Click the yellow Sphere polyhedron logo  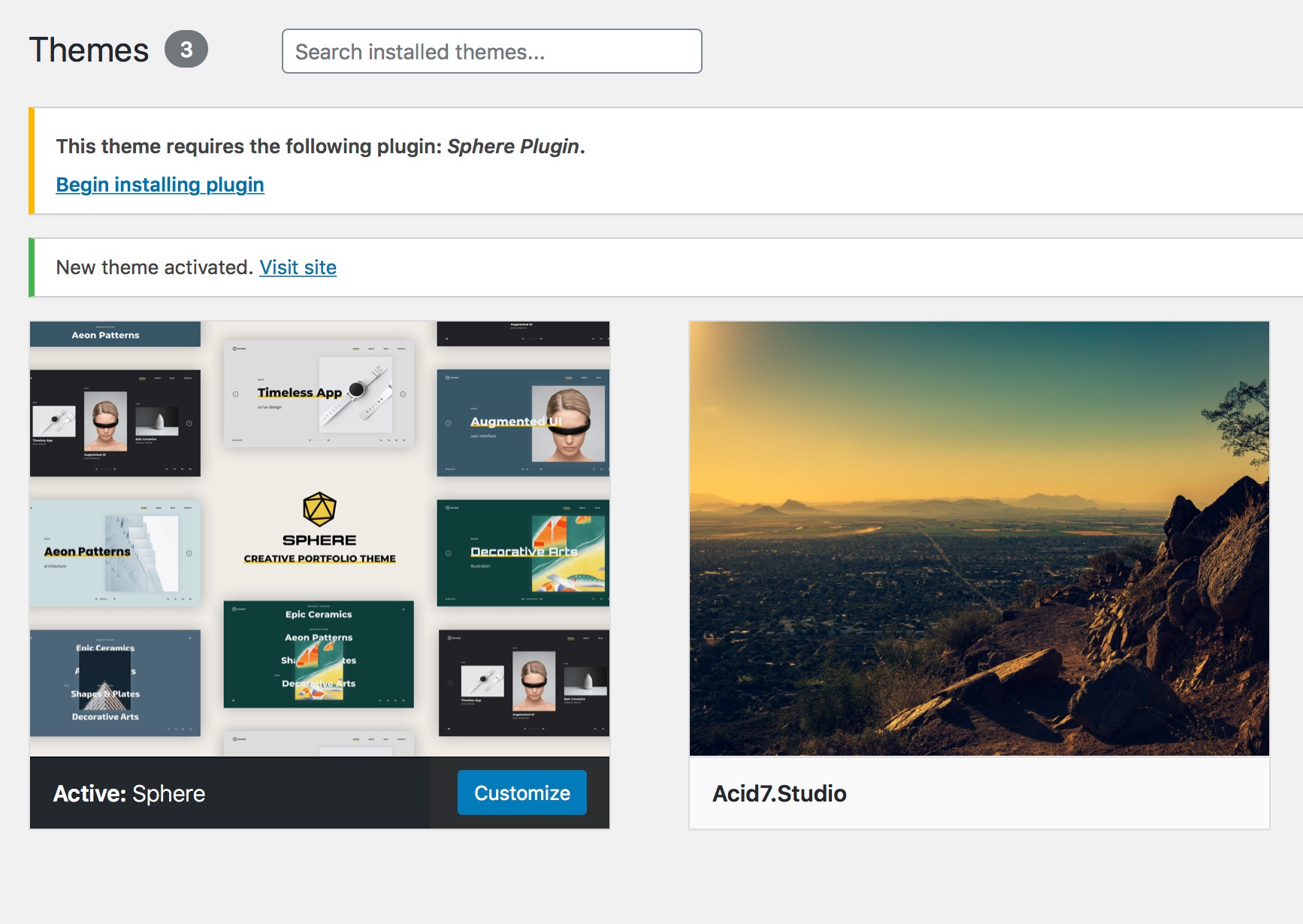pyautogui.click(x=319, y=509)
